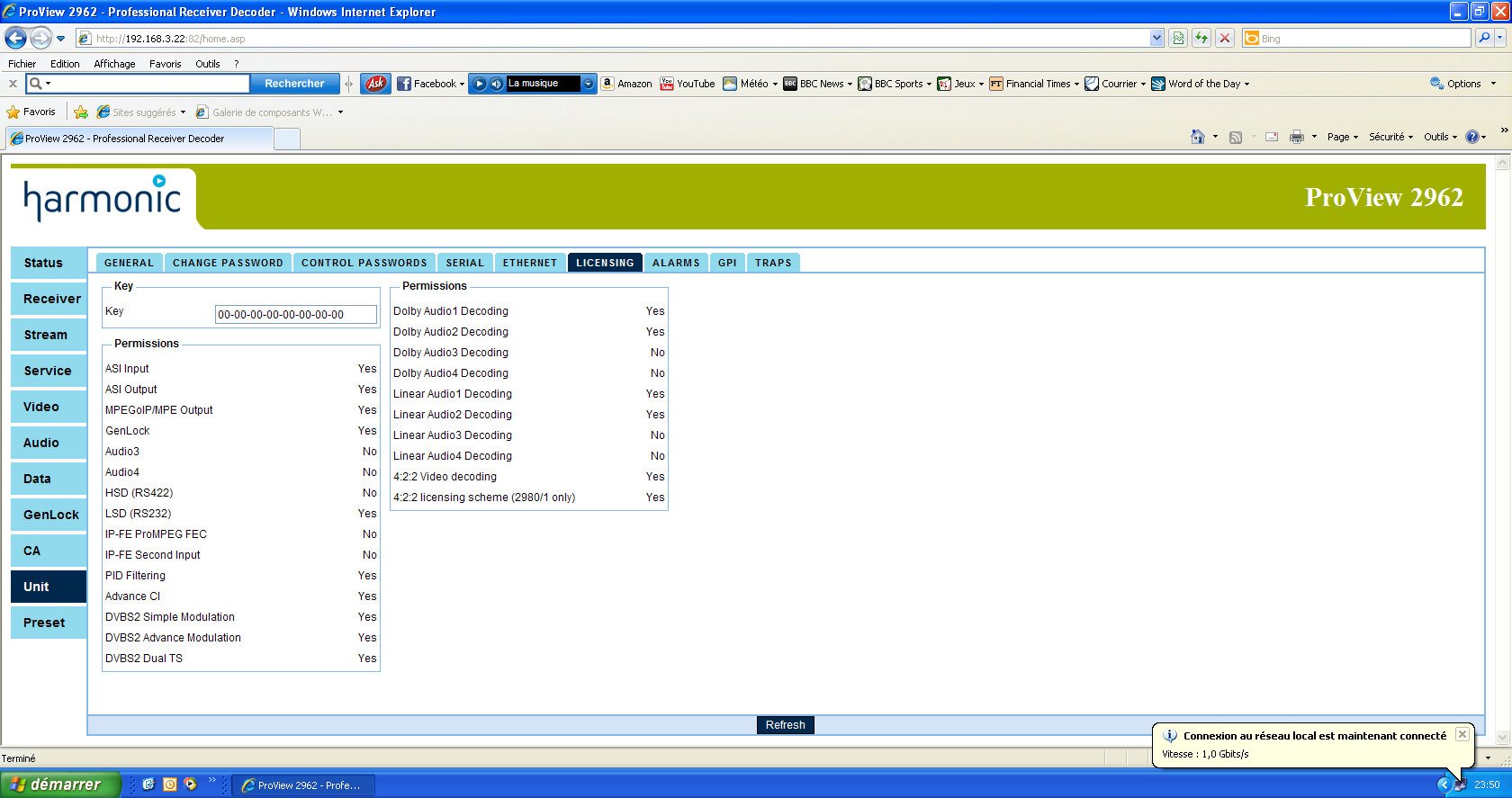Open the Facebook toolbar button
Screen dimensions: 1512x798
(x=430, y=84)
